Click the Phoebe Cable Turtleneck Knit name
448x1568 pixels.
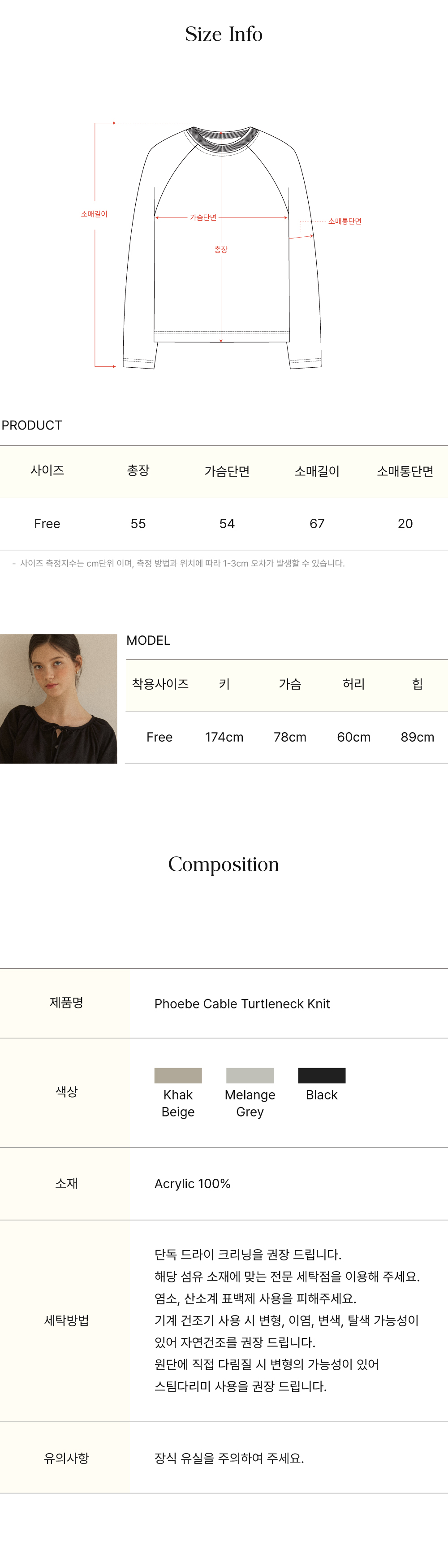tap(242, 1004)
